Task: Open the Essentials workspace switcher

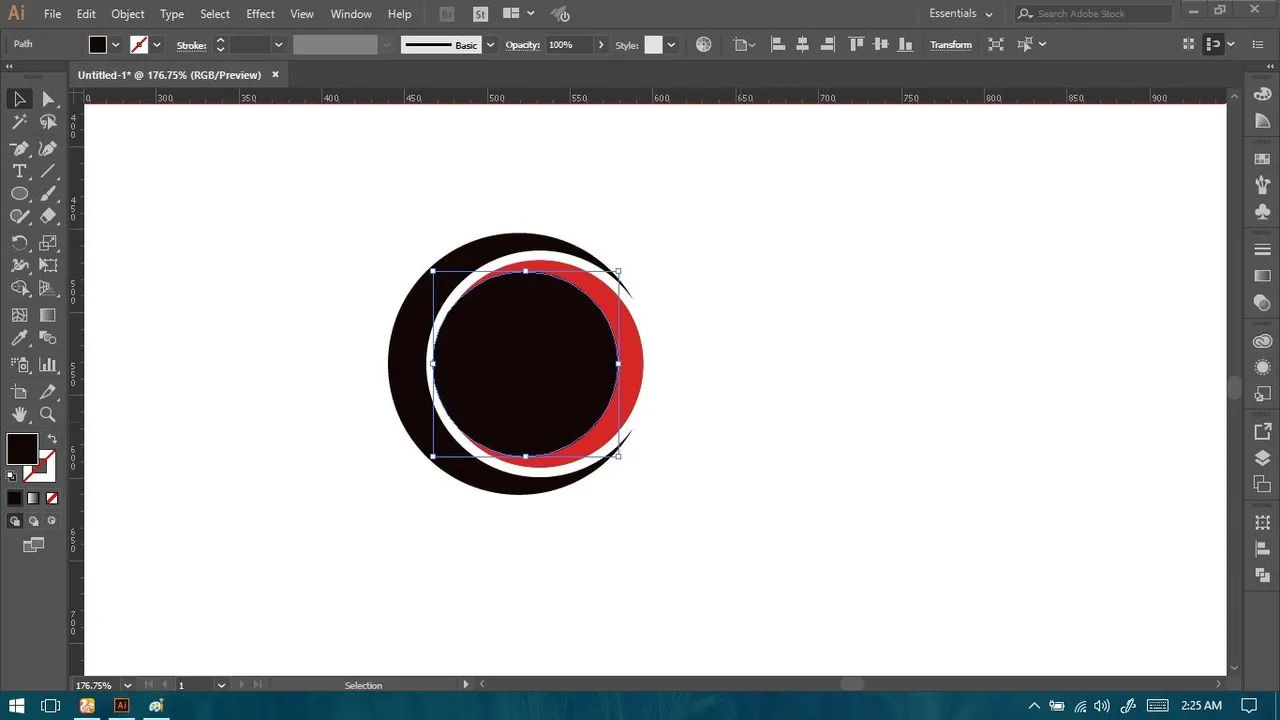Action: pos(961,14)
